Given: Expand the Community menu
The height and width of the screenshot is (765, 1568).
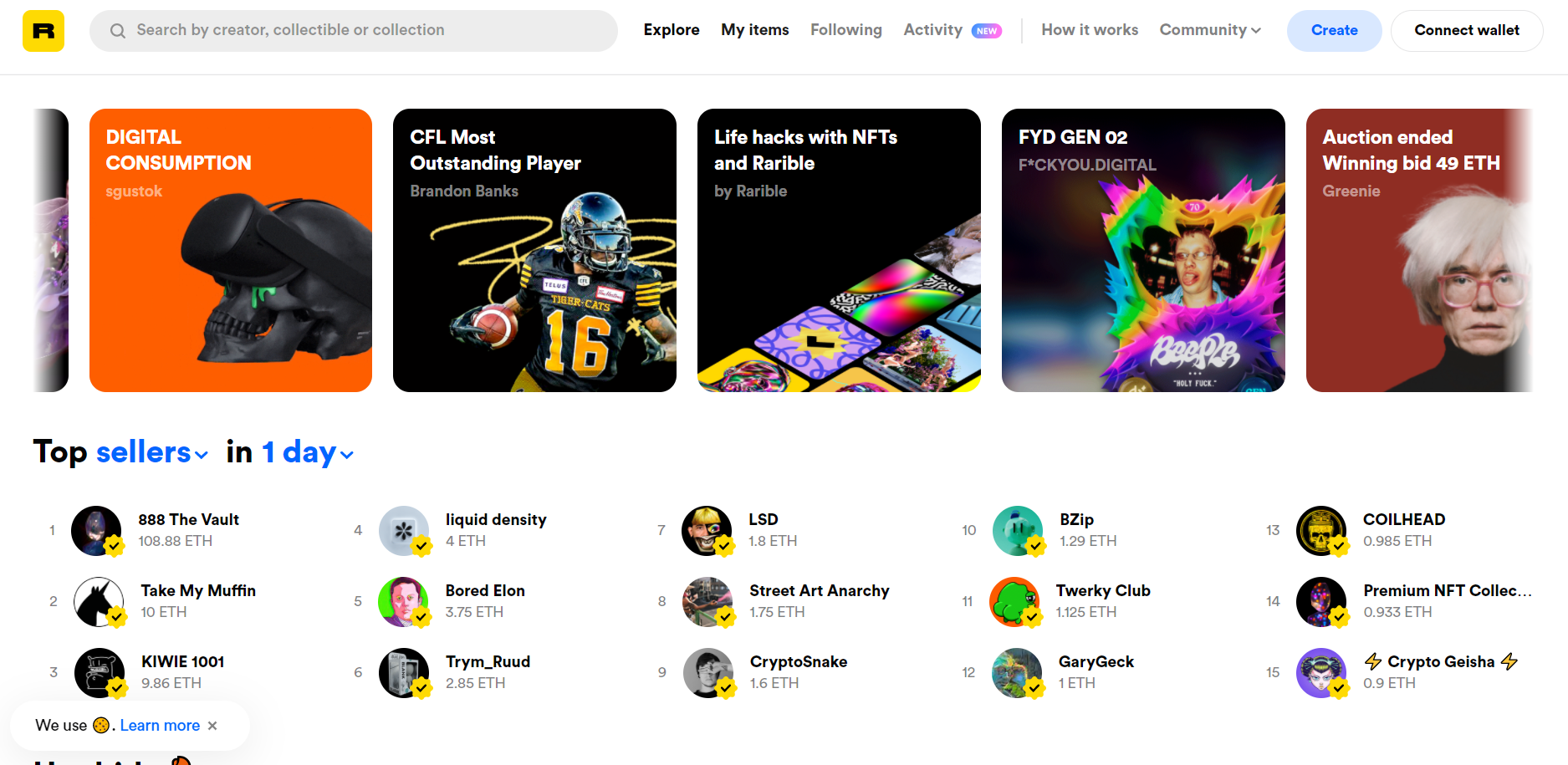Looking at the screenshot, I should point(1210,30).
